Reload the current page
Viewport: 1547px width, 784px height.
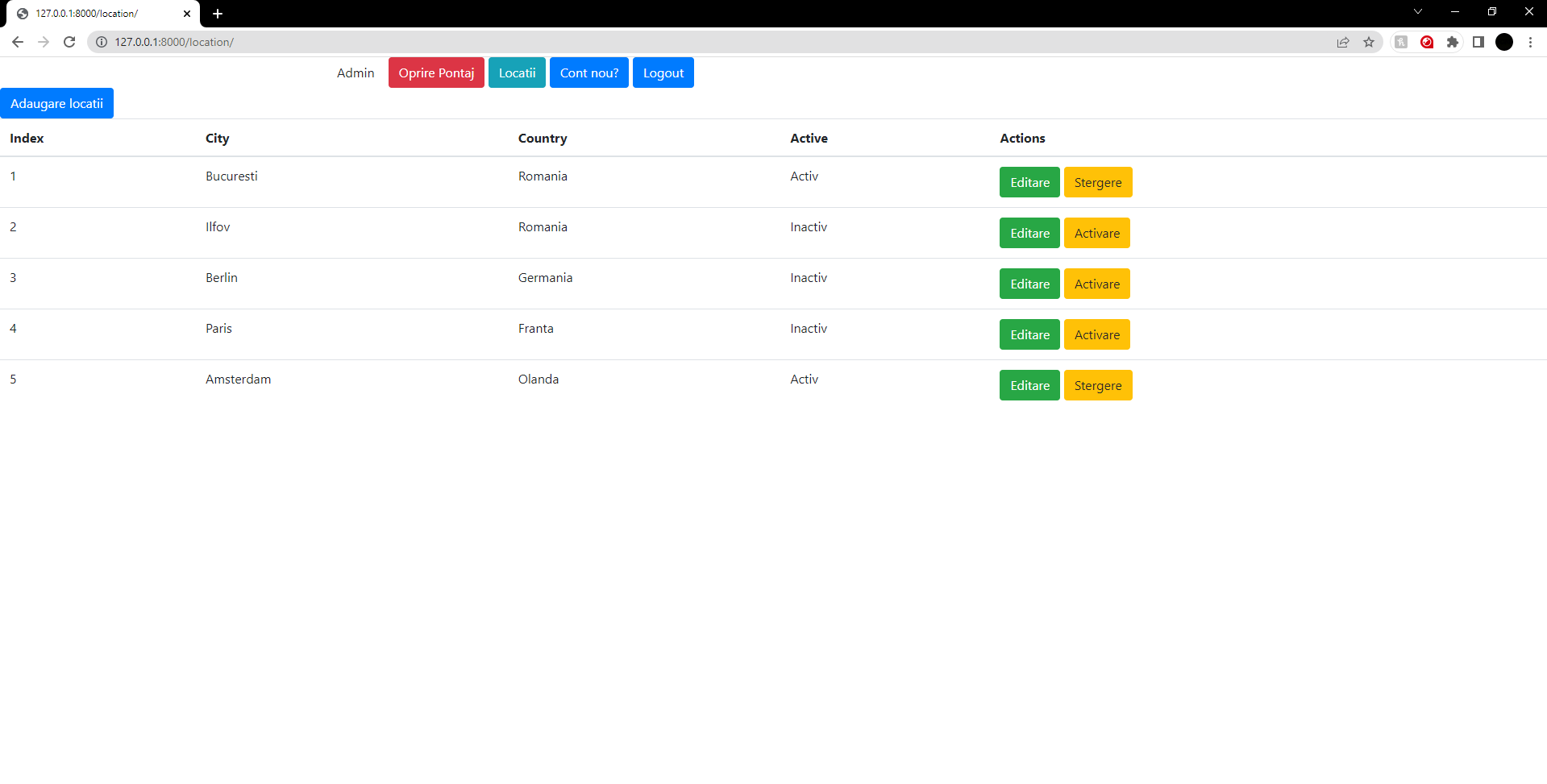(x=69, y=42)
